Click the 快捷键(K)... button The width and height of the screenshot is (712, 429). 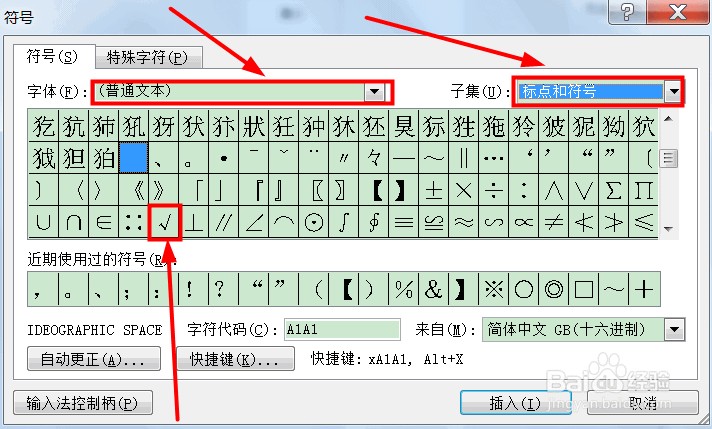tap(235, 359)
